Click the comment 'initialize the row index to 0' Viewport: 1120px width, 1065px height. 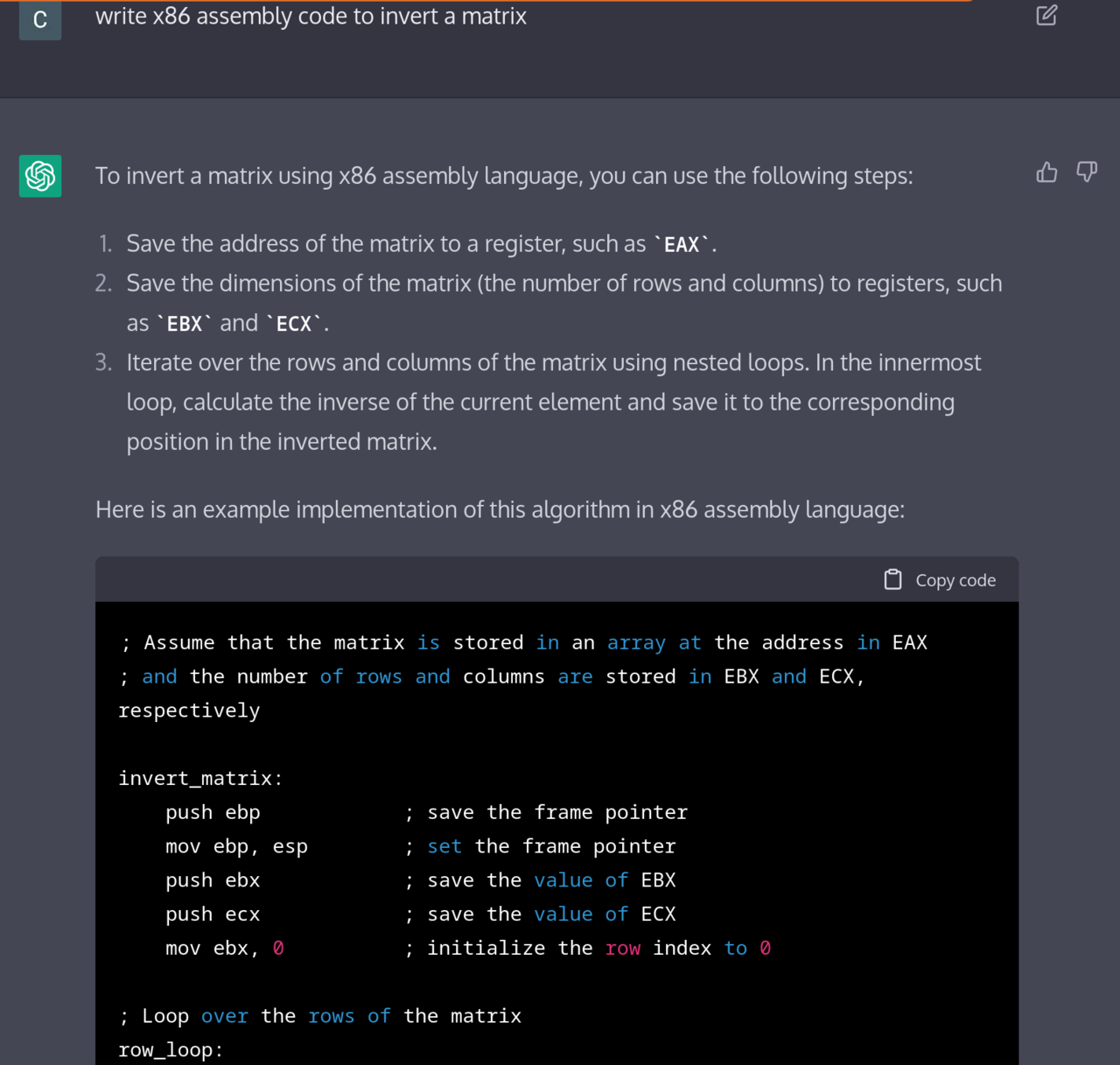click(587, 948)
